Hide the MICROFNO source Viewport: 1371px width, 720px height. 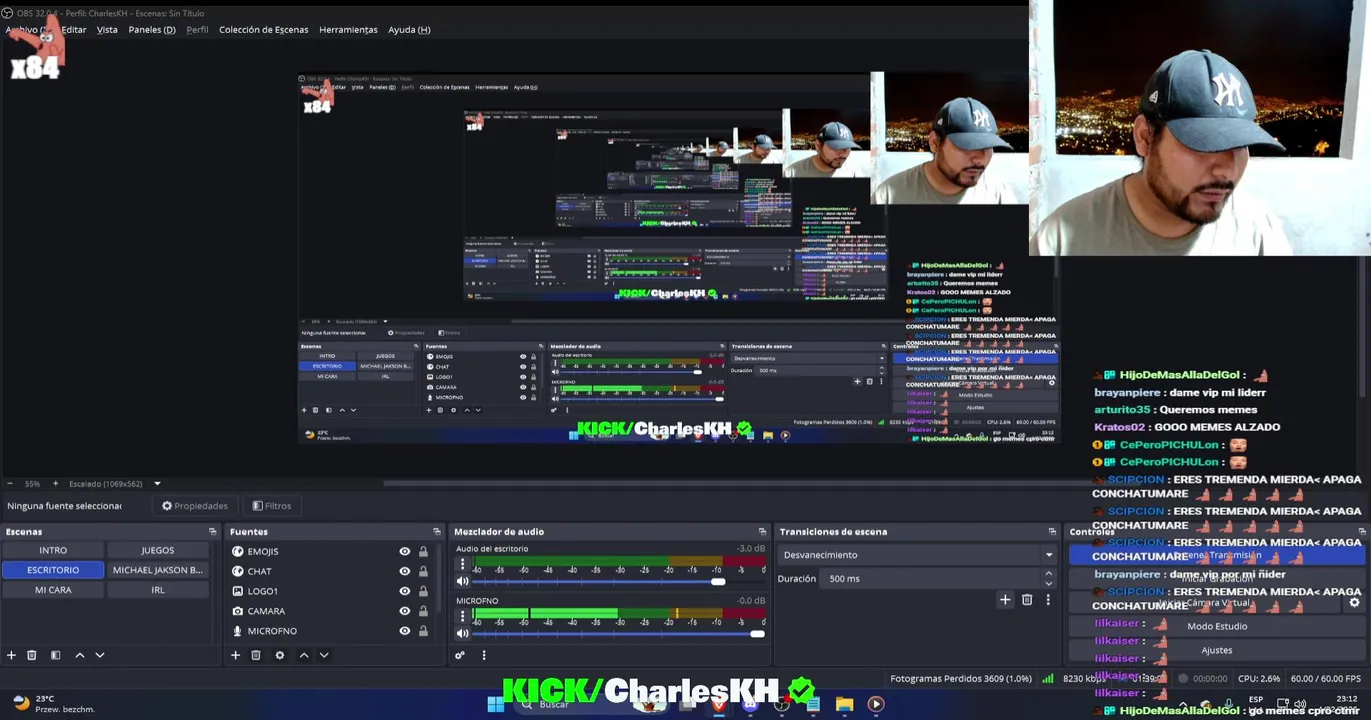tap(405, 631)
